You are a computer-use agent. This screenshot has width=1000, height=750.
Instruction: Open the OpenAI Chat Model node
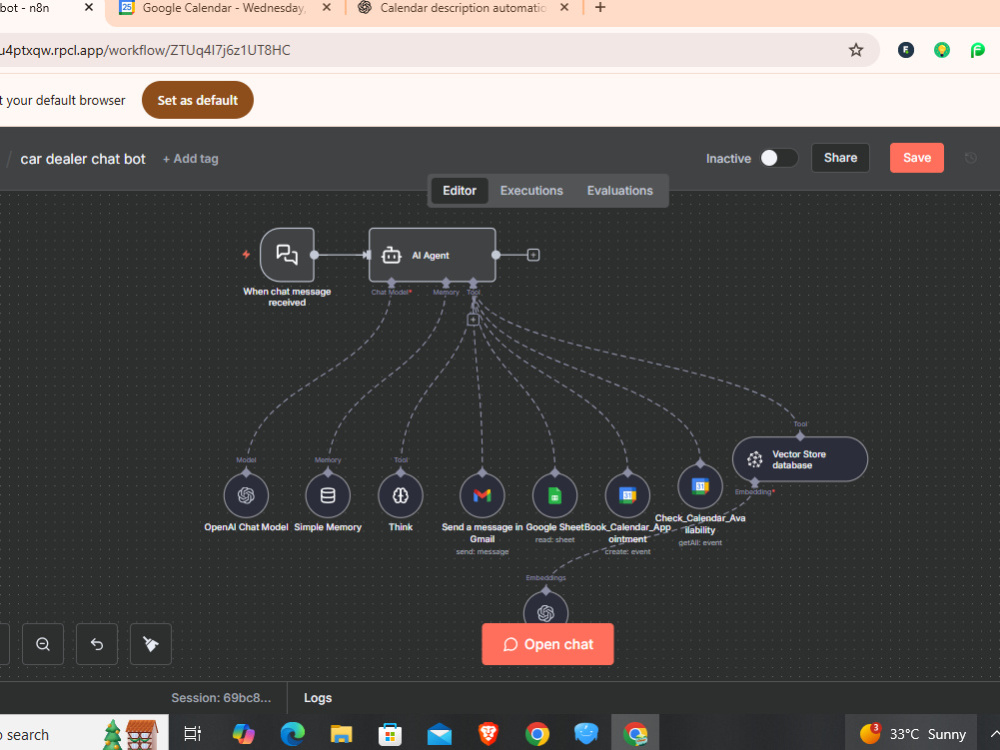[246, 496]
